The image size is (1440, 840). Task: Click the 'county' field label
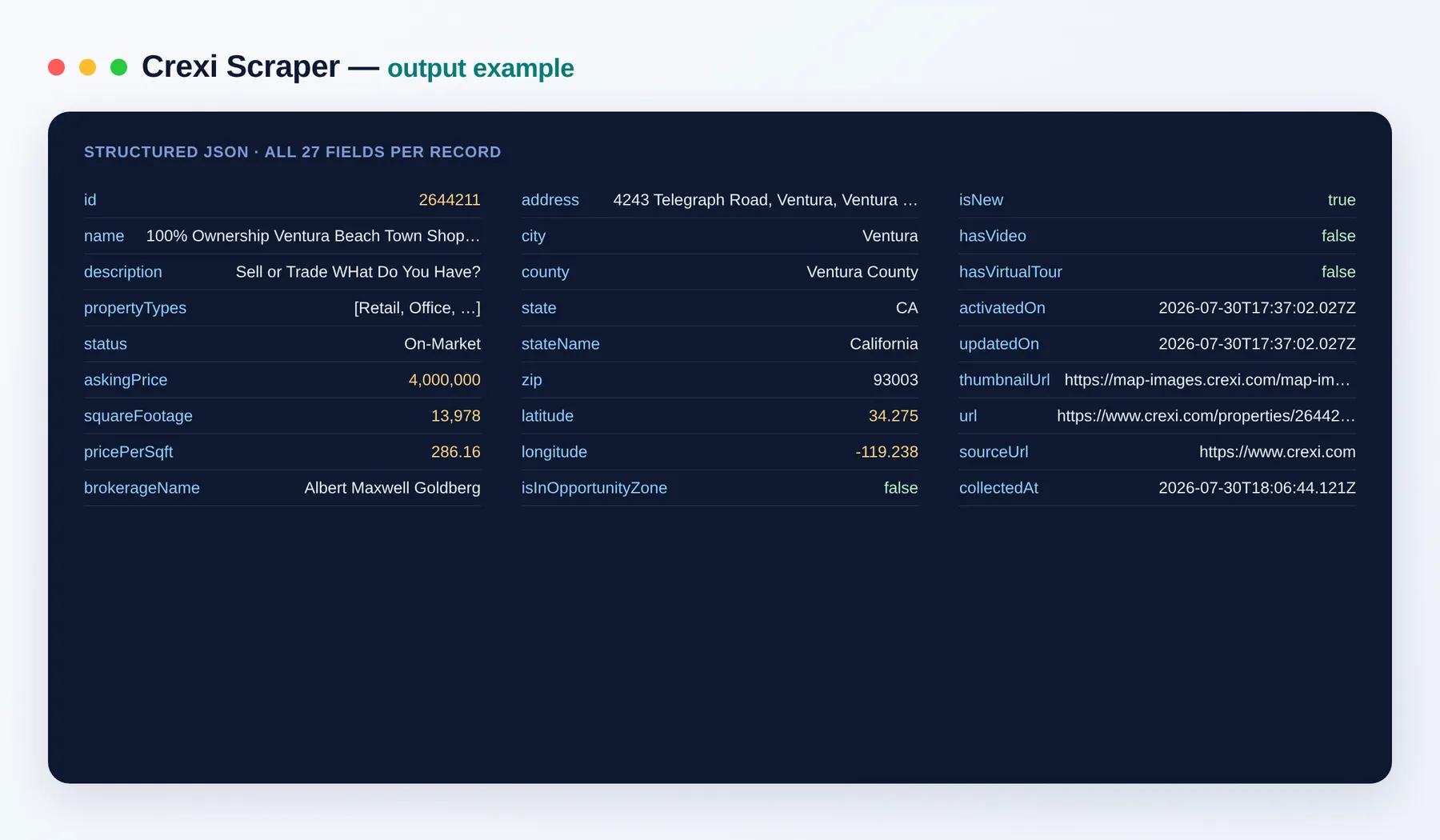click(x=545, y=272)
